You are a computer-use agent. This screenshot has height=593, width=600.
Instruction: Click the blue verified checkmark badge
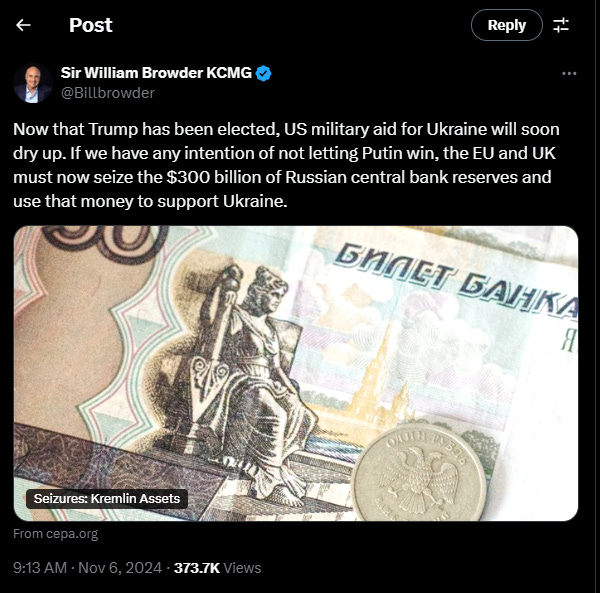(263, 73)
